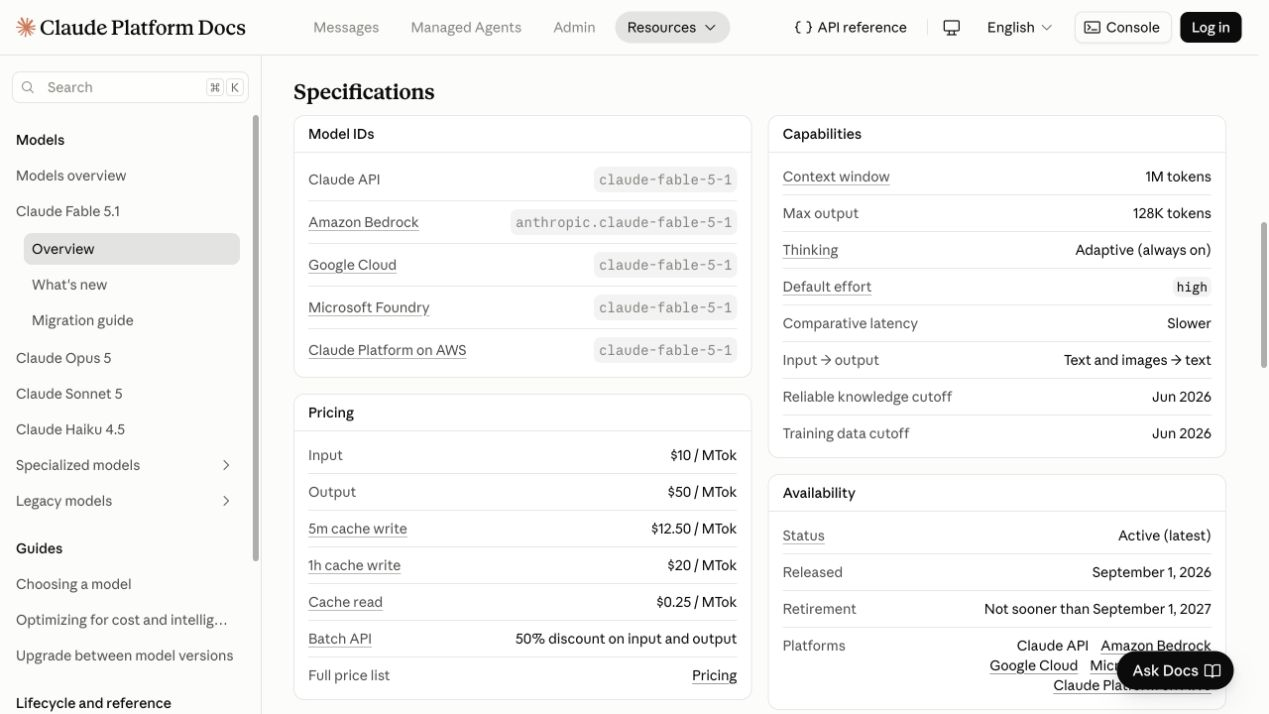Open Optimizing for cost and intelligence guide
Image resolution: width=1269 pixels, height=714 pixels.
click(122, 620)
